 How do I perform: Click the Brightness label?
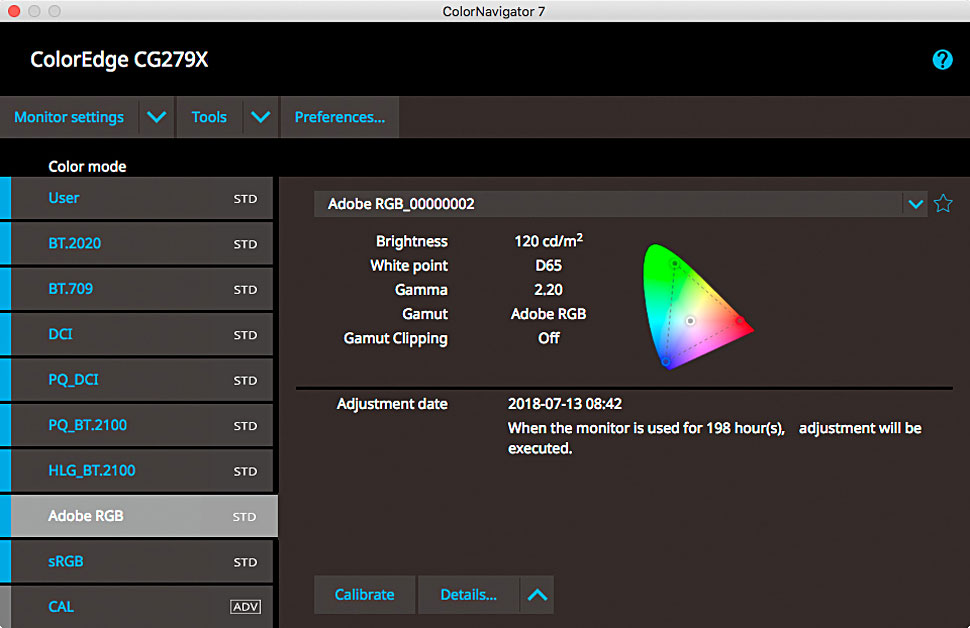point(412,241)
